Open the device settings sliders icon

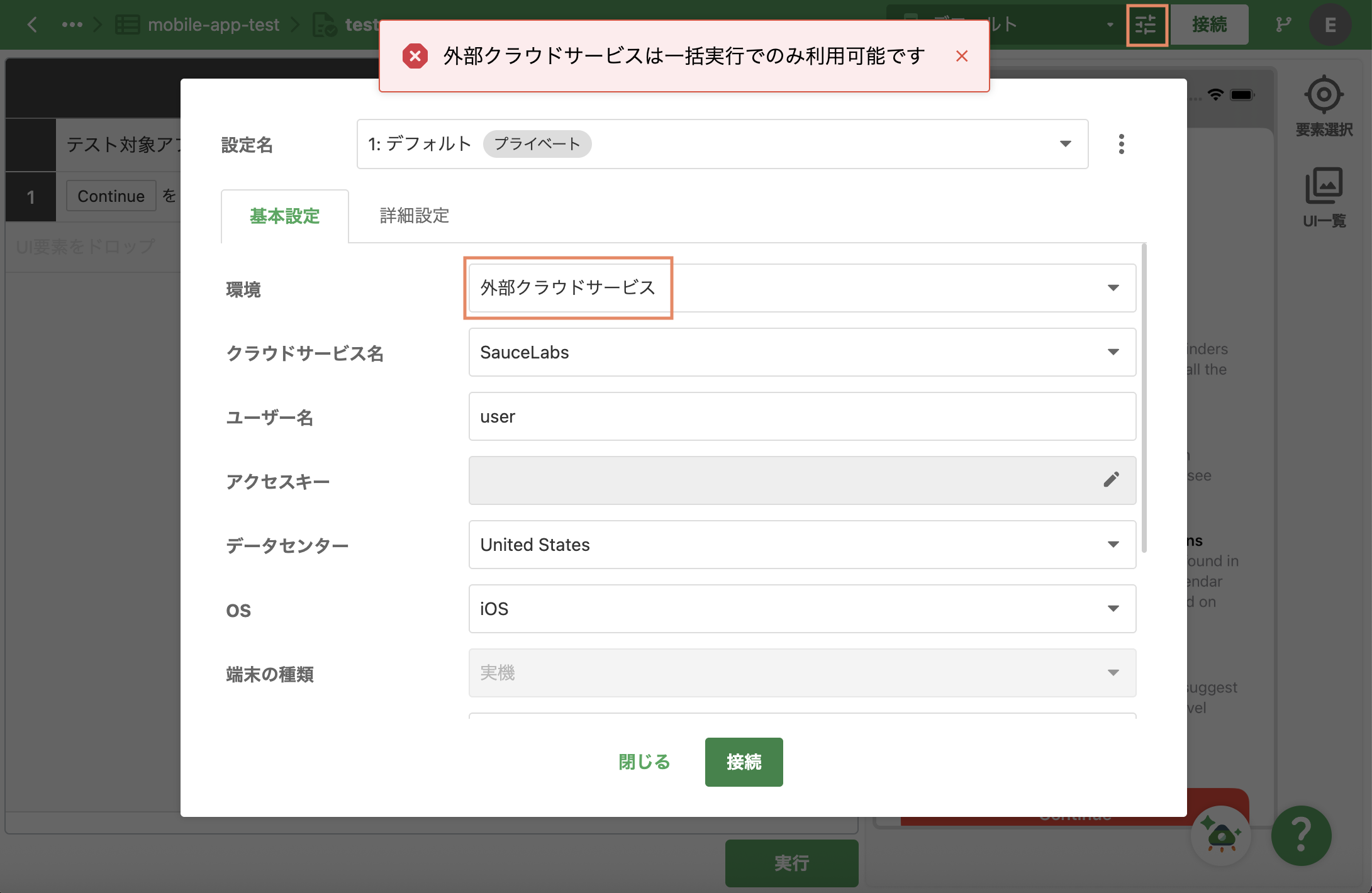coord(1146,25)
